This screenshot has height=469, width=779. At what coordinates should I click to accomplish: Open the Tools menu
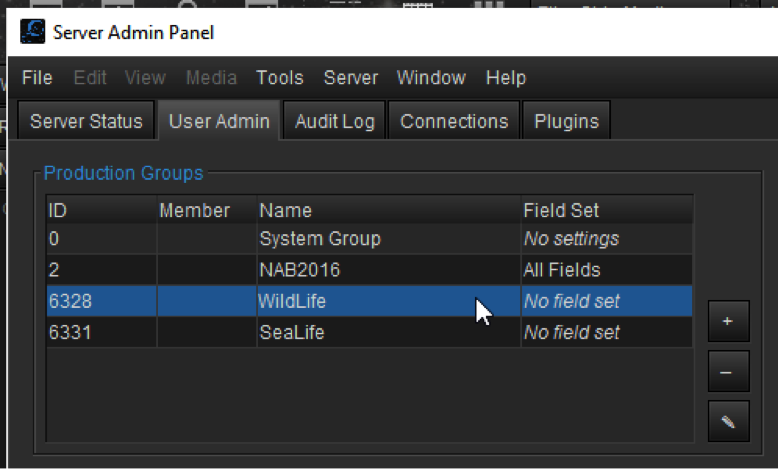(280, 78)
